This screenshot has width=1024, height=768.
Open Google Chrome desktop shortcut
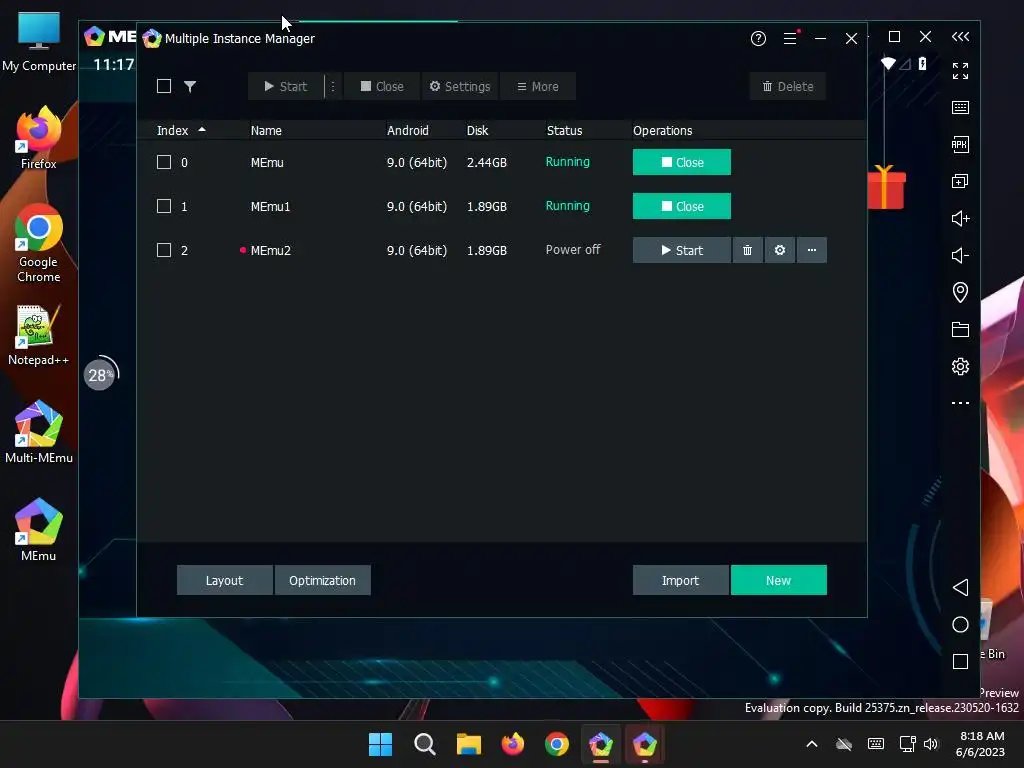pos(39,243)
